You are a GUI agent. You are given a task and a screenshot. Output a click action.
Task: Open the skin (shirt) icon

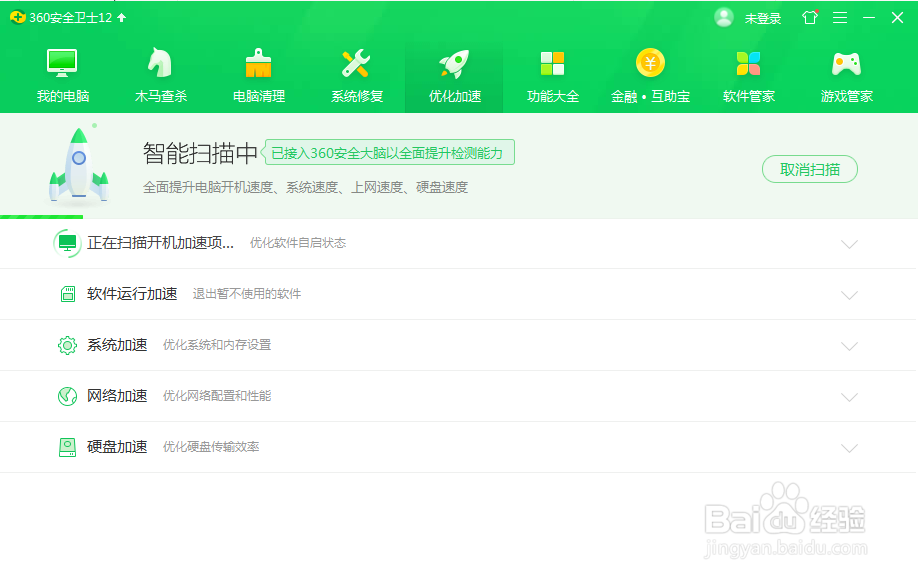pyautogui.click(x=810, y=18)
